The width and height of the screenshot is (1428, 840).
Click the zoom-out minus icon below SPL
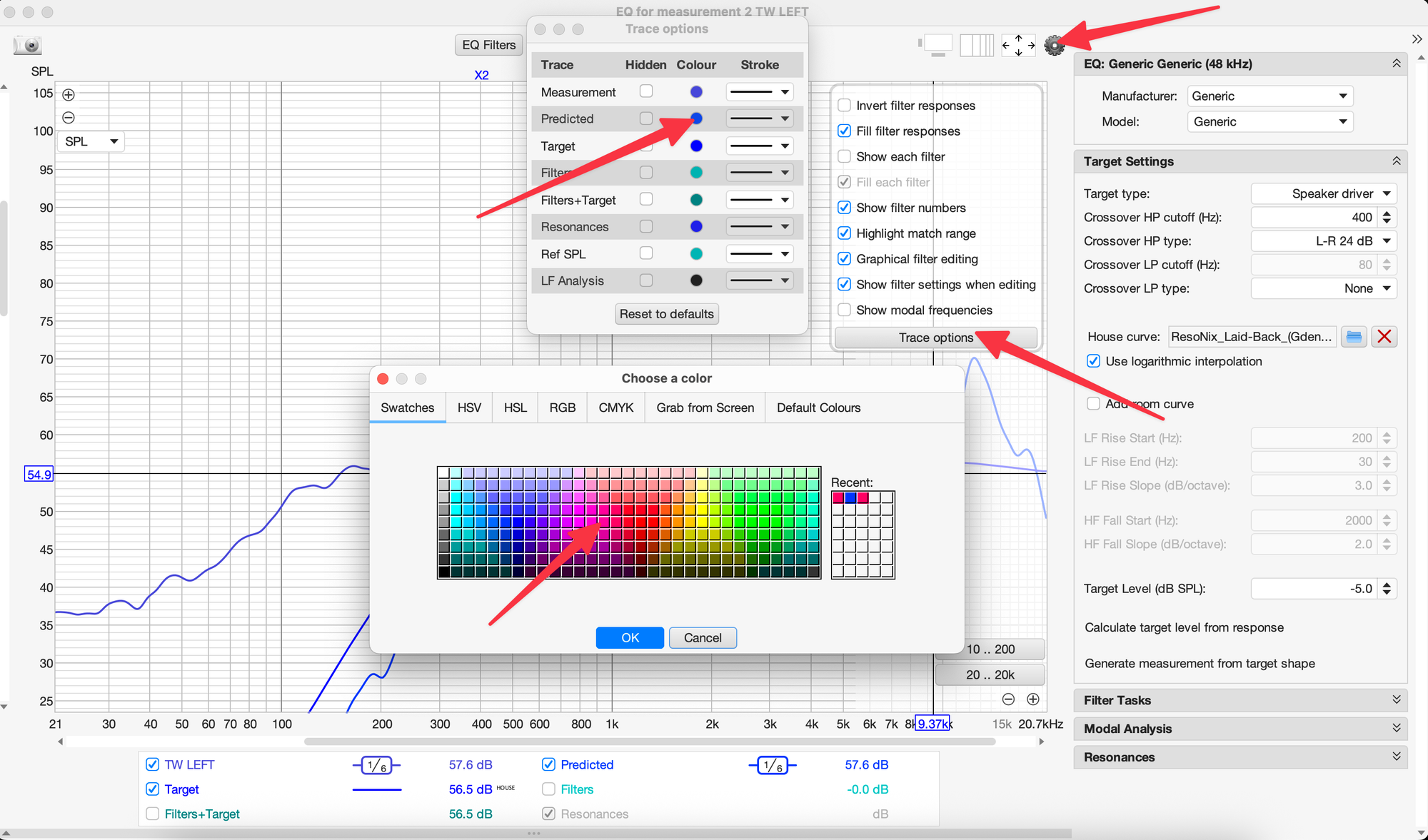(x=69, y=117)
